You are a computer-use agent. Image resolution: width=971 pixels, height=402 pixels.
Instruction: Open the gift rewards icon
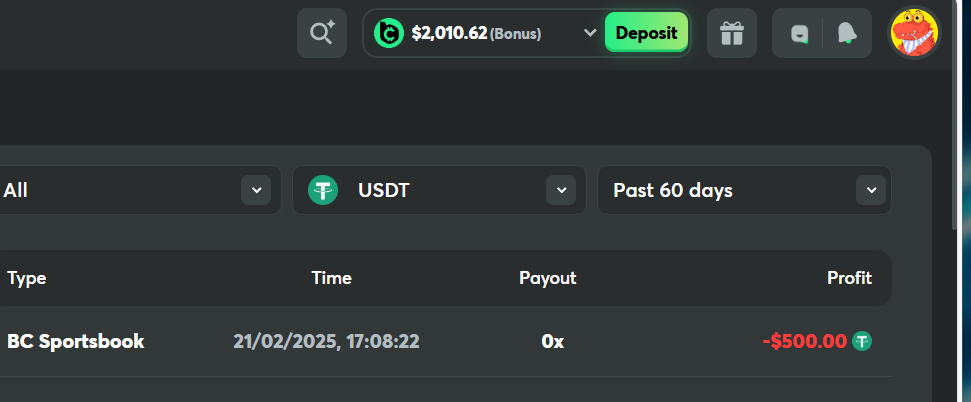tap(732, 33)
